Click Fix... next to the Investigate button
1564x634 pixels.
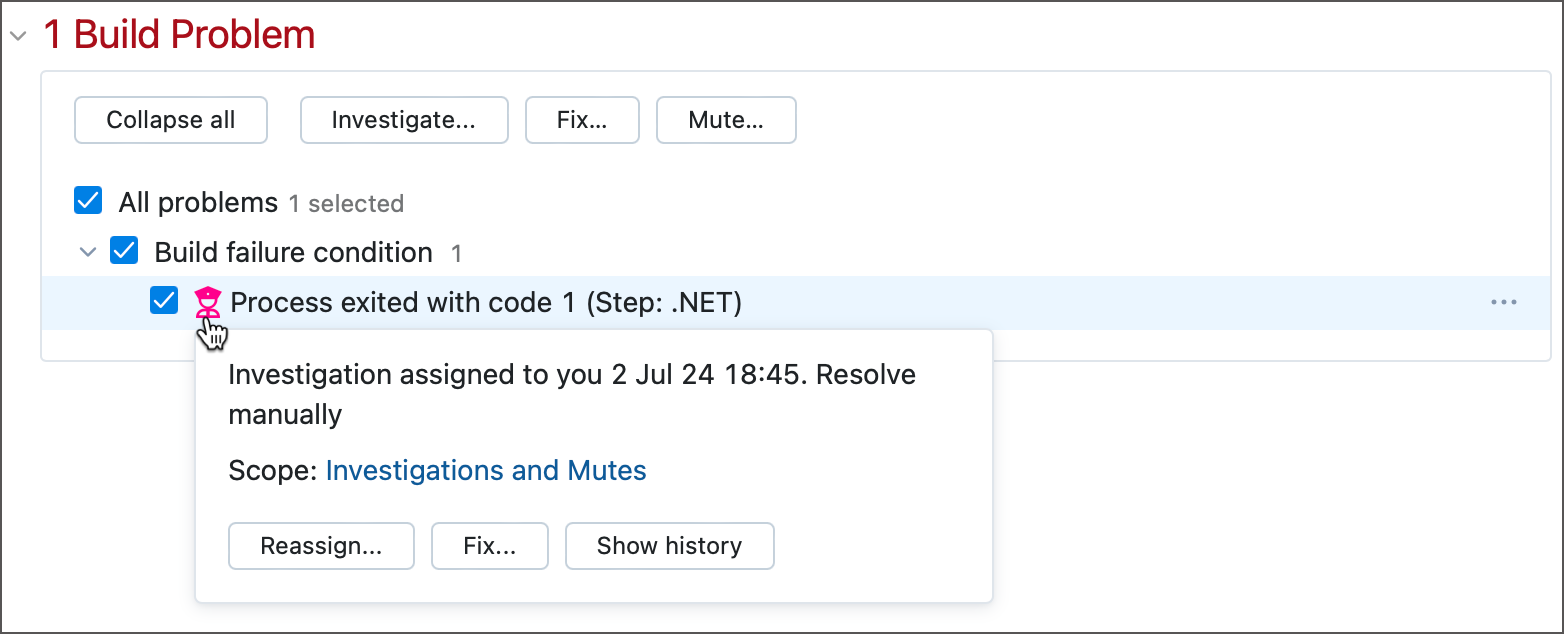pos(582,120)
